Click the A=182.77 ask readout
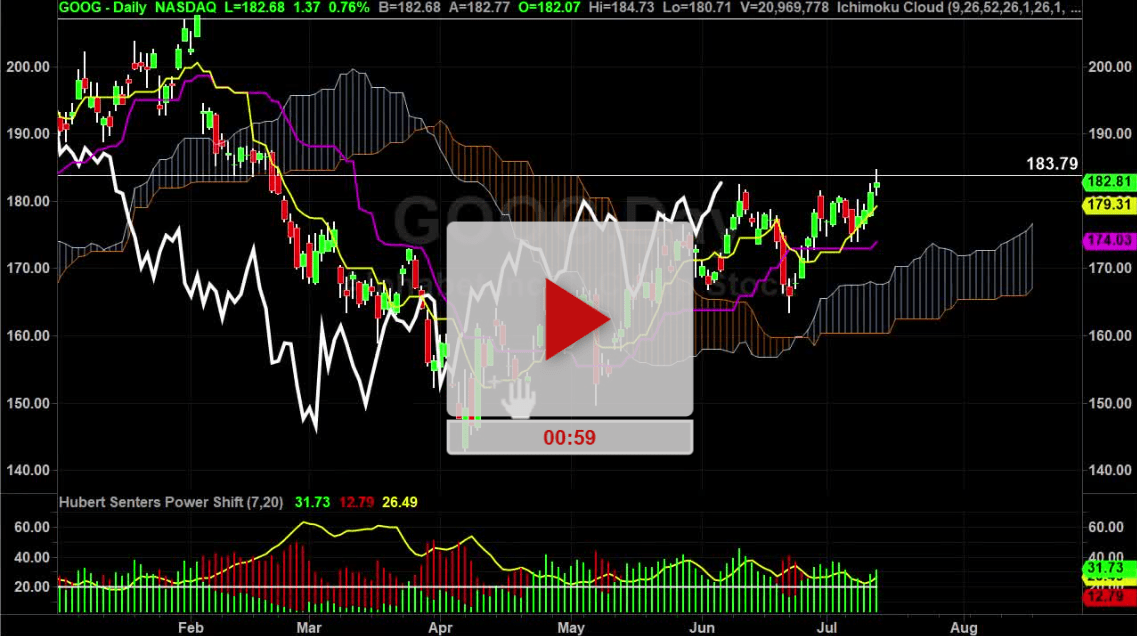This screenshot has width=1137, height=636. (x=480, y=8)
